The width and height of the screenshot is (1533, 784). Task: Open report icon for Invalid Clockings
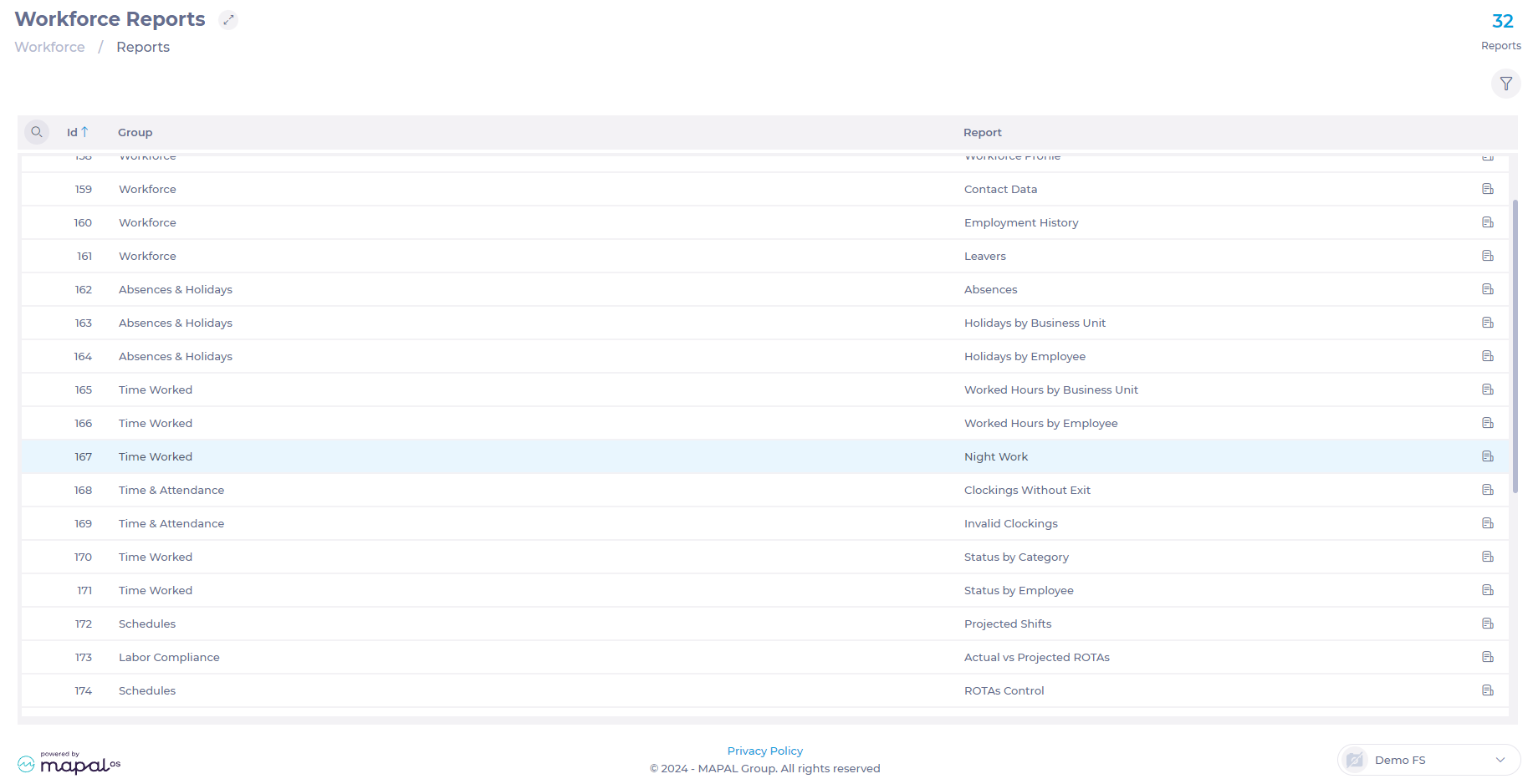1487,523
